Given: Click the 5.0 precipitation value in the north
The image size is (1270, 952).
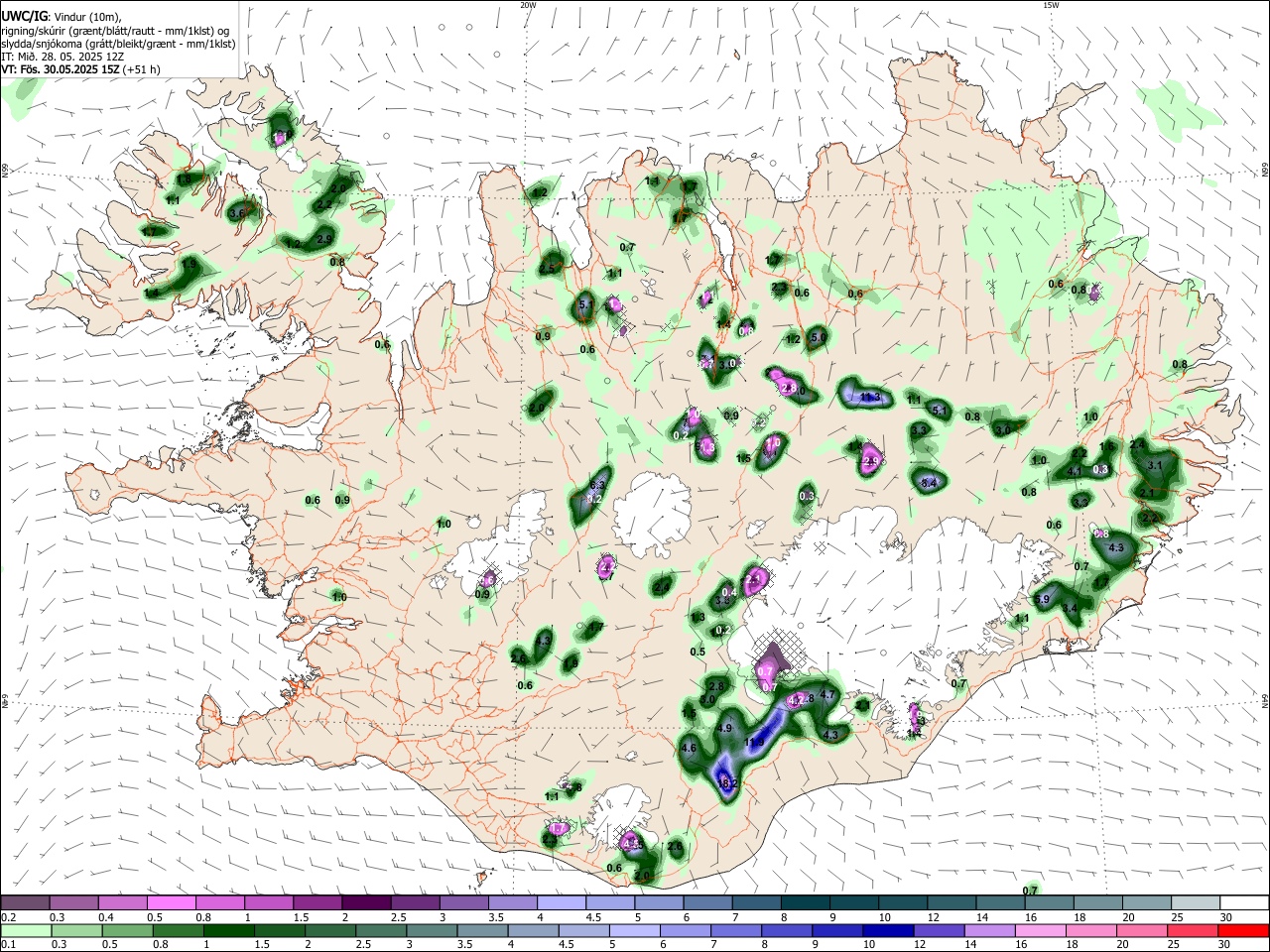Looking at the screenshot, I should pos(819,337).
